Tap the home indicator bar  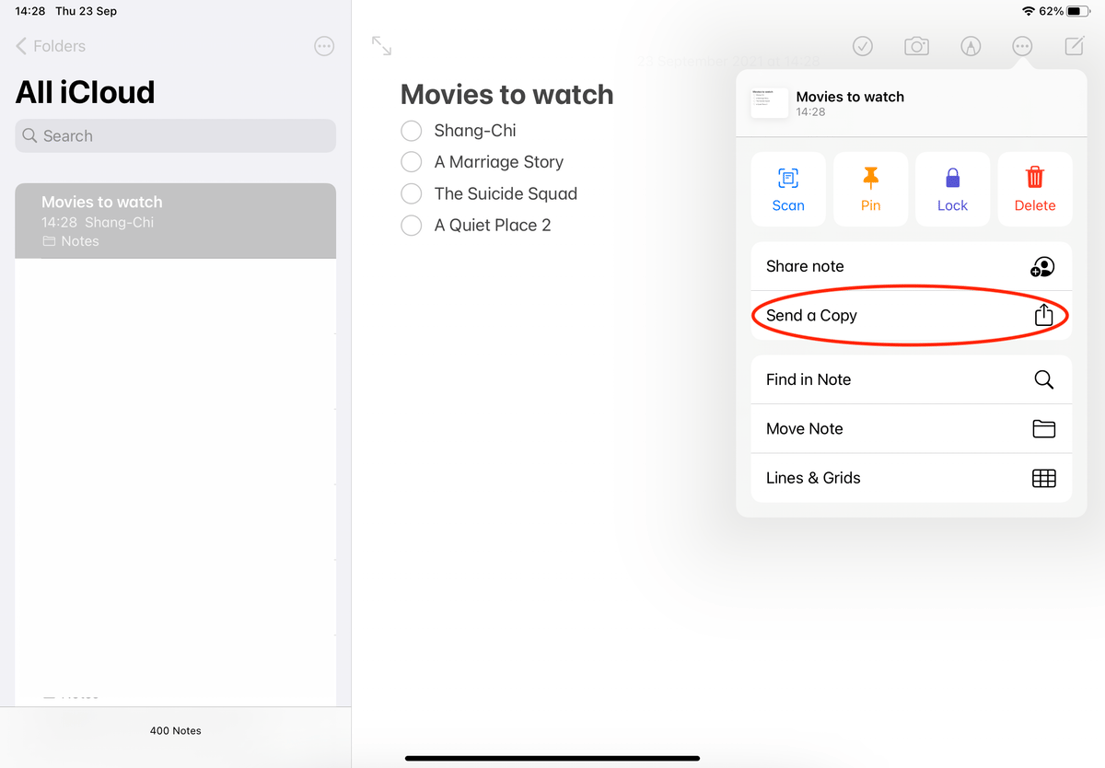click(552, 758)
